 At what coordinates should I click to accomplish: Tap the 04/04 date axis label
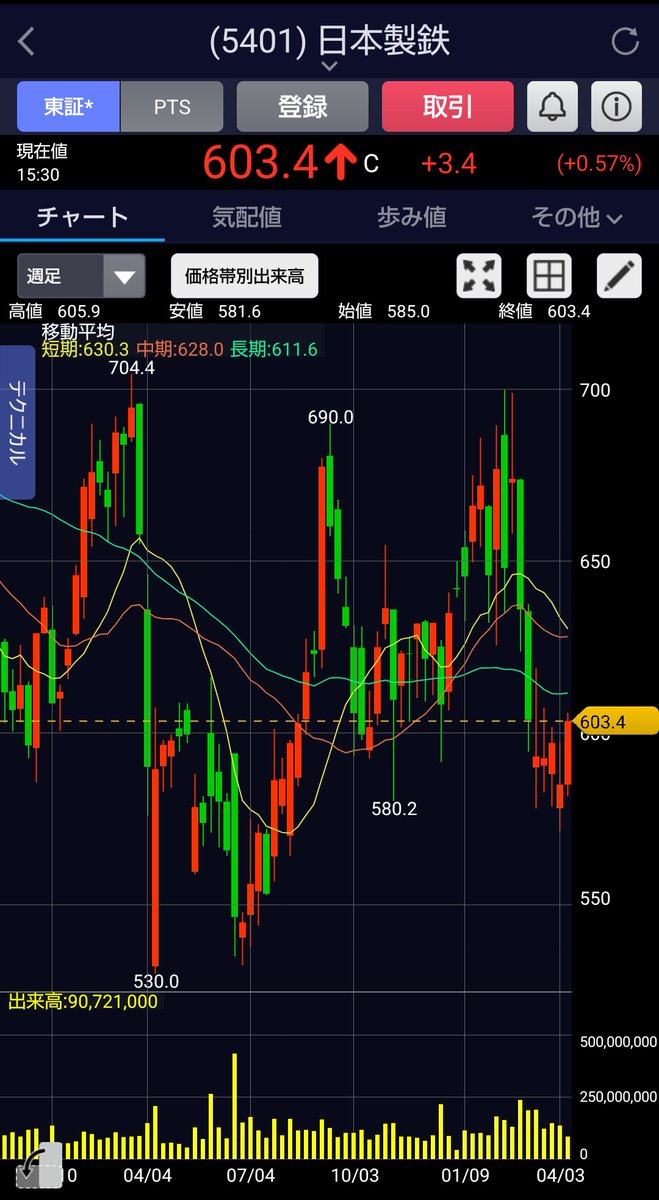point(147,1175)
